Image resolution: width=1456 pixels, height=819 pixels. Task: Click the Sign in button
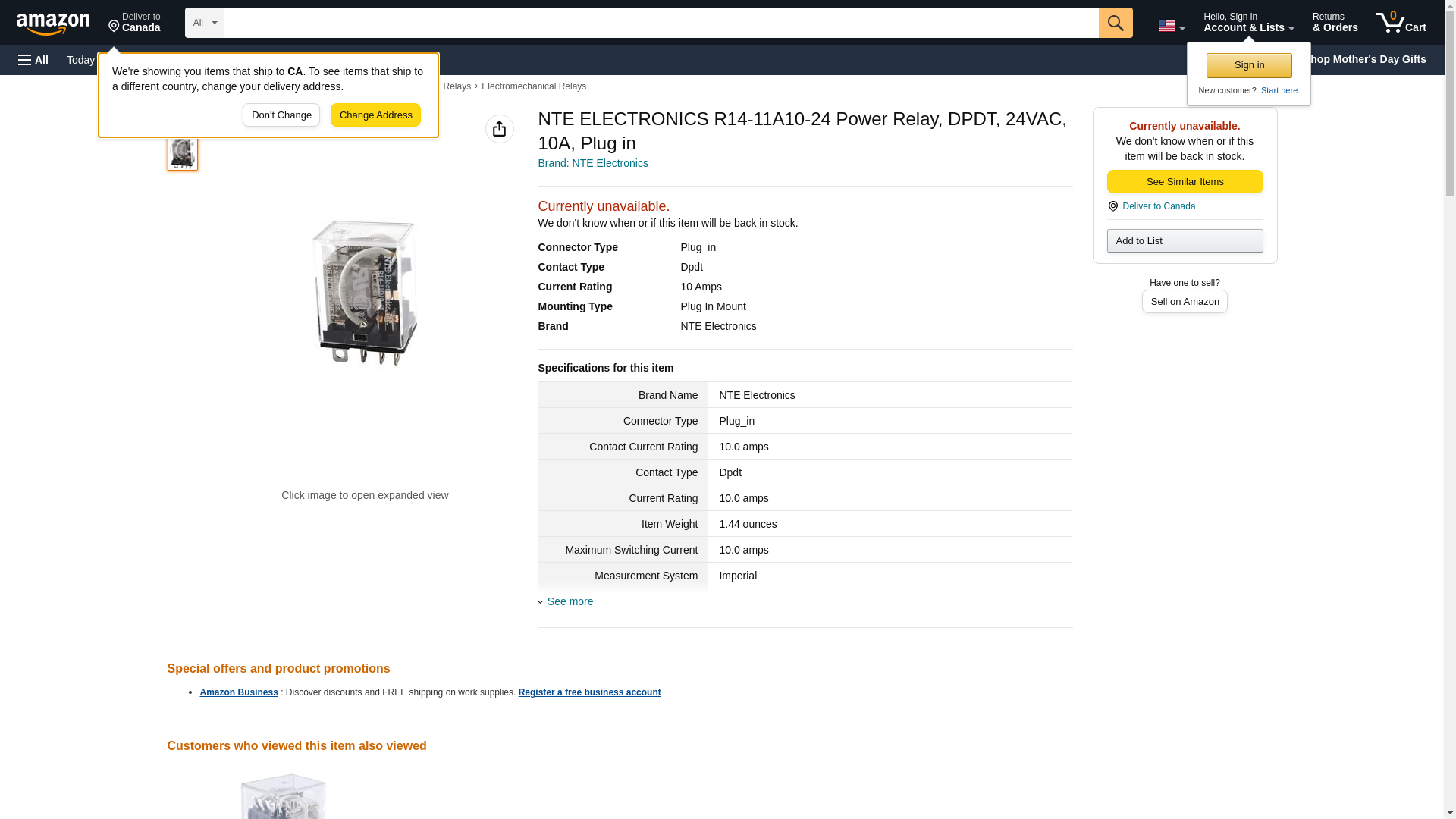[1248, 65]
